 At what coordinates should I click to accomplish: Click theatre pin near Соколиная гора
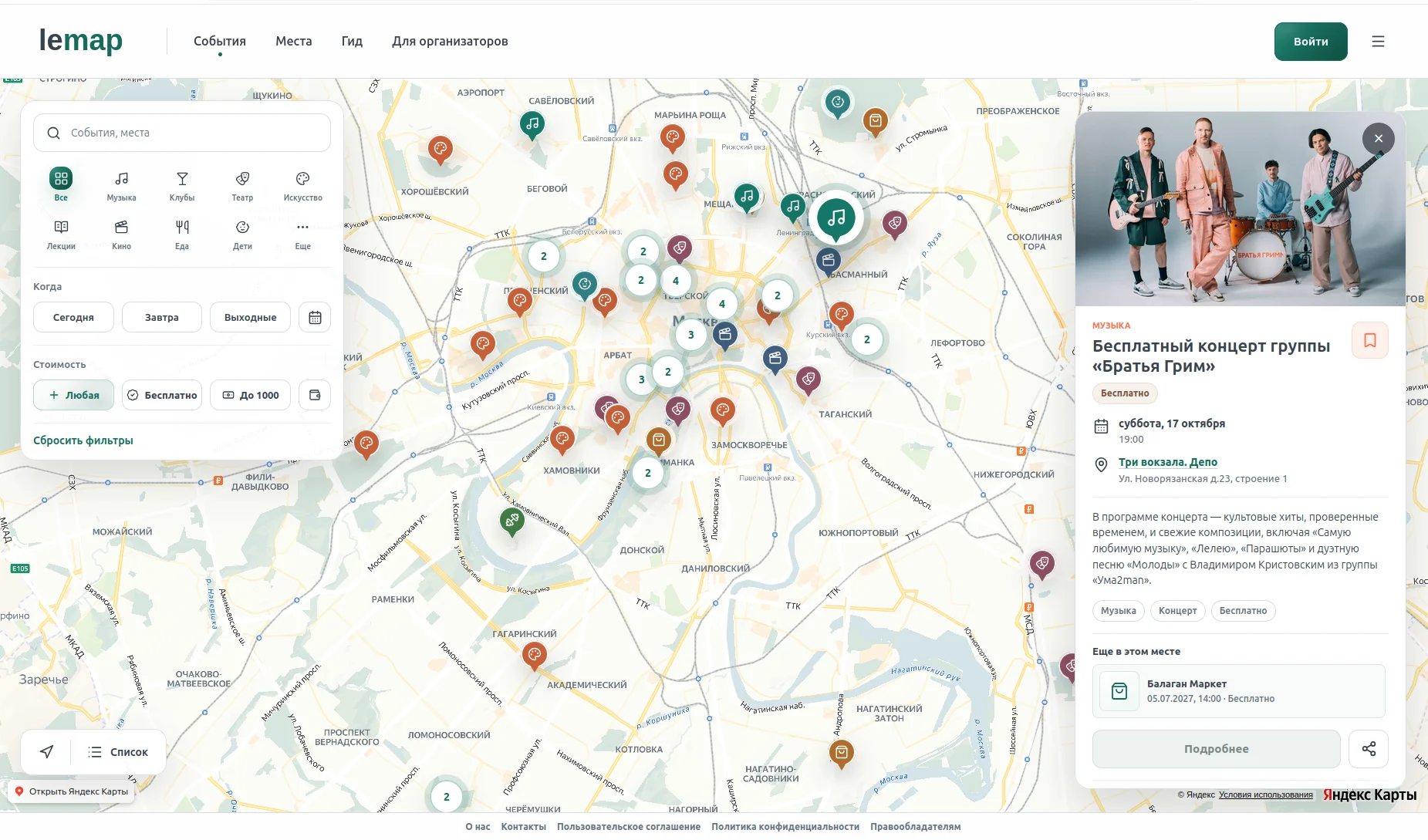tap(894, 224)
